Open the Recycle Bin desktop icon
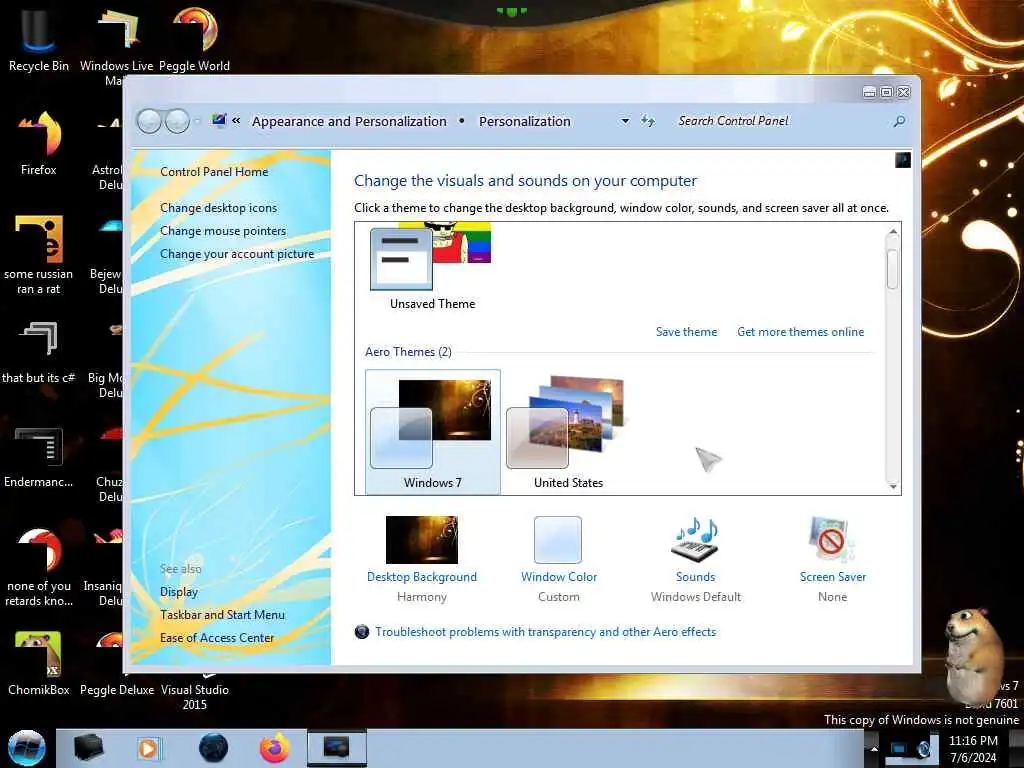 tap(38, 38)
